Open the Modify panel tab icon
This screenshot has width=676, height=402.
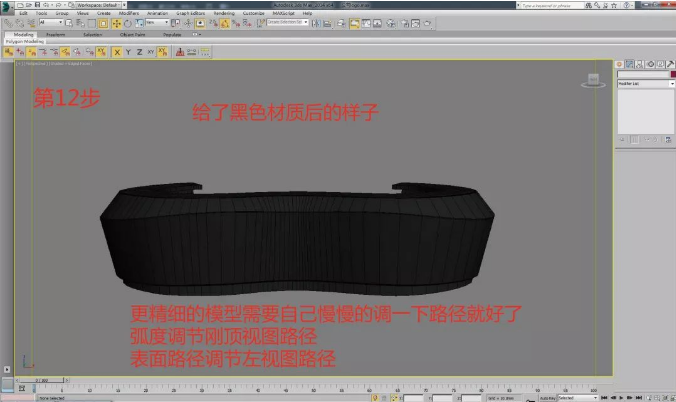[630, 64]
